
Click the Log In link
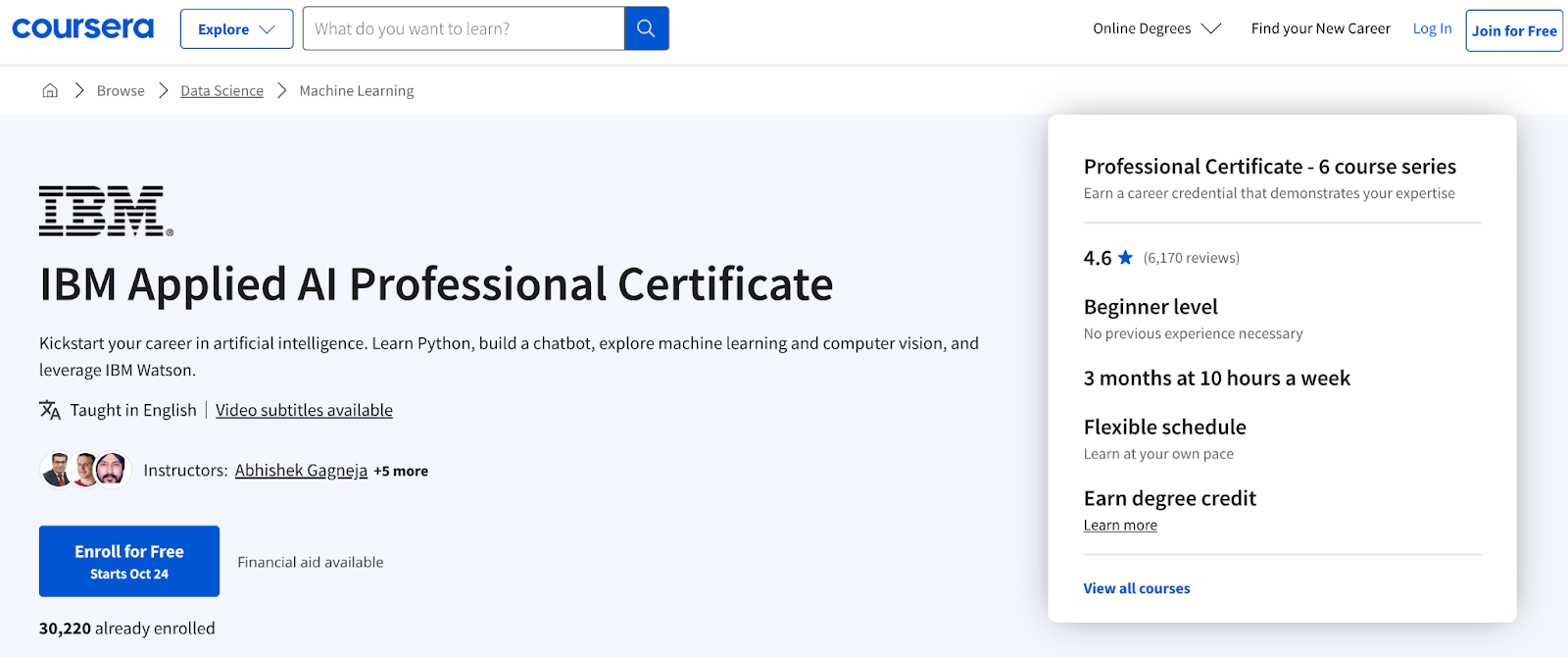click(1432, 28)
